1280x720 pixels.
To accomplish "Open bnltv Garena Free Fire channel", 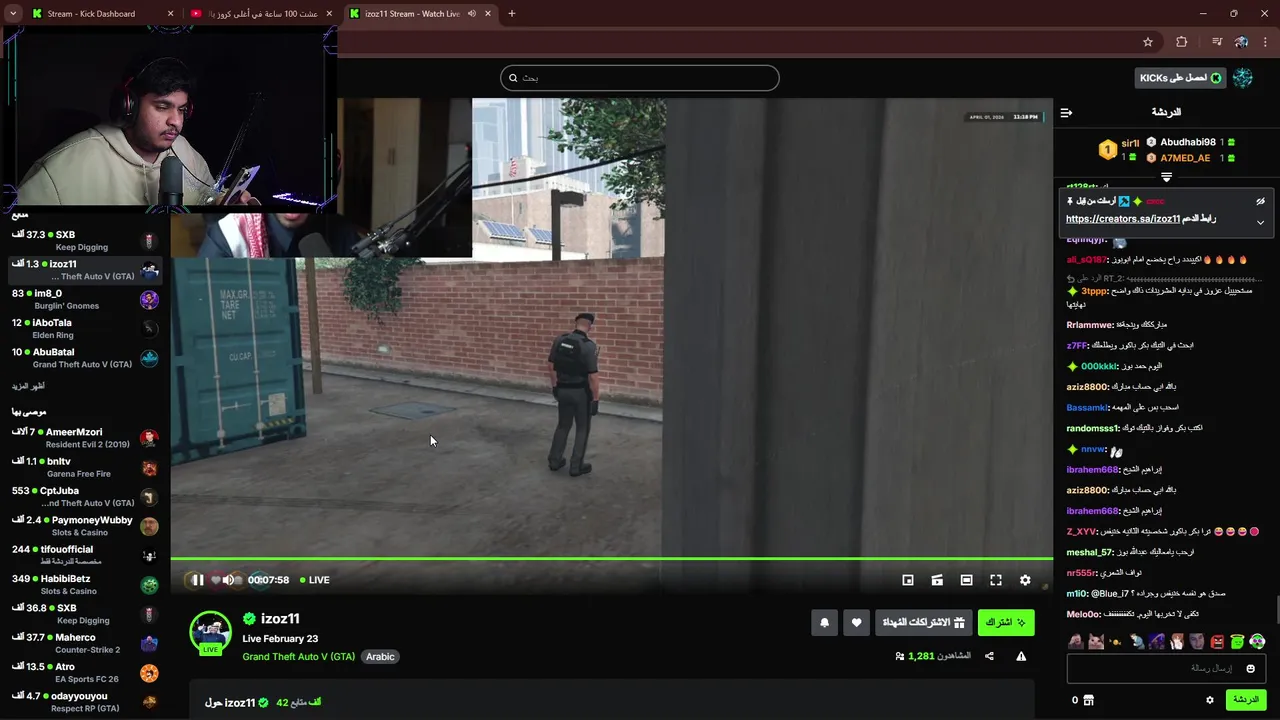I will click(x=85, y=467).
